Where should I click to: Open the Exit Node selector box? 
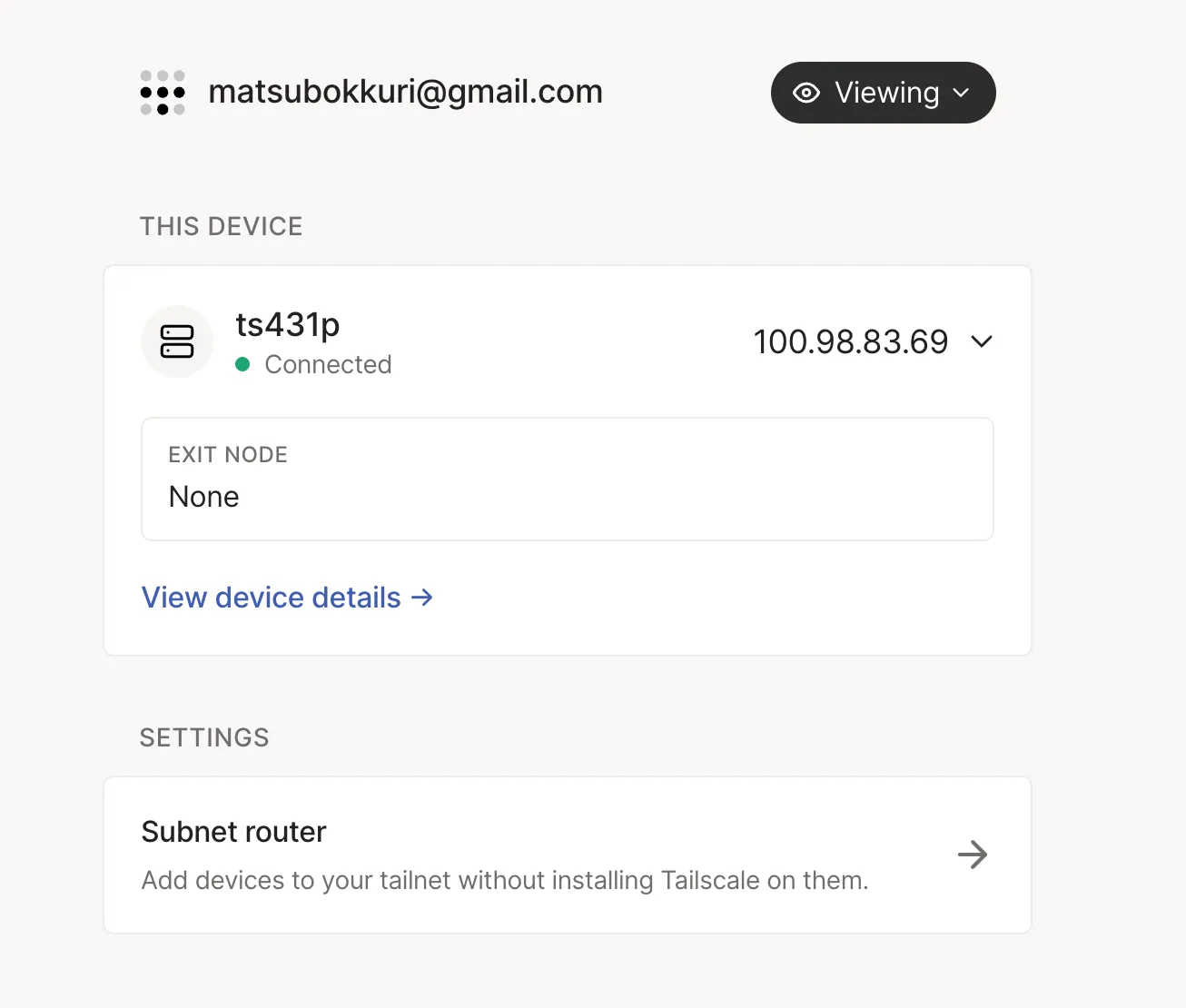point(567,479)
